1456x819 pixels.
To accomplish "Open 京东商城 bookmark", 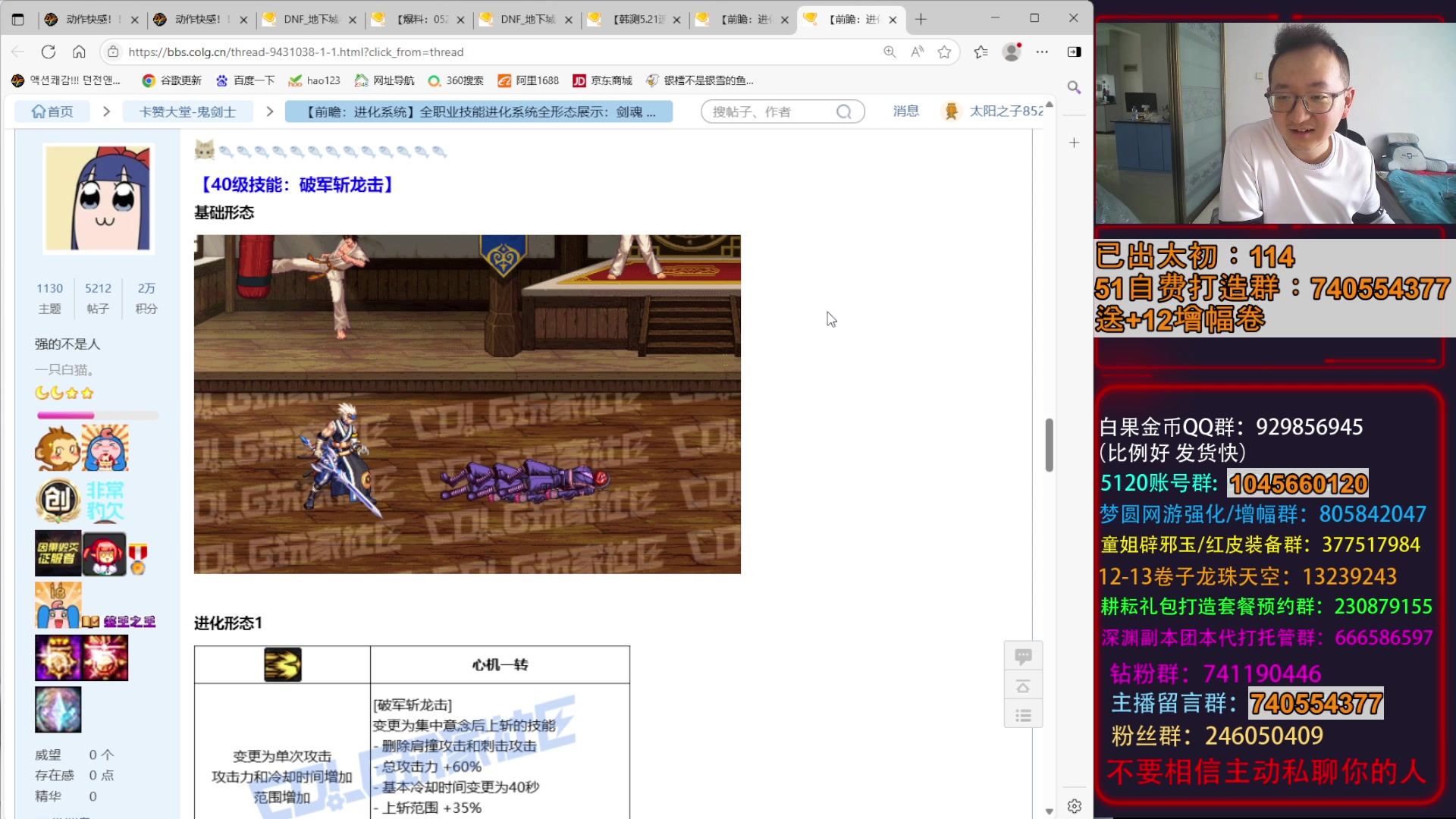I will click(603, 80).
